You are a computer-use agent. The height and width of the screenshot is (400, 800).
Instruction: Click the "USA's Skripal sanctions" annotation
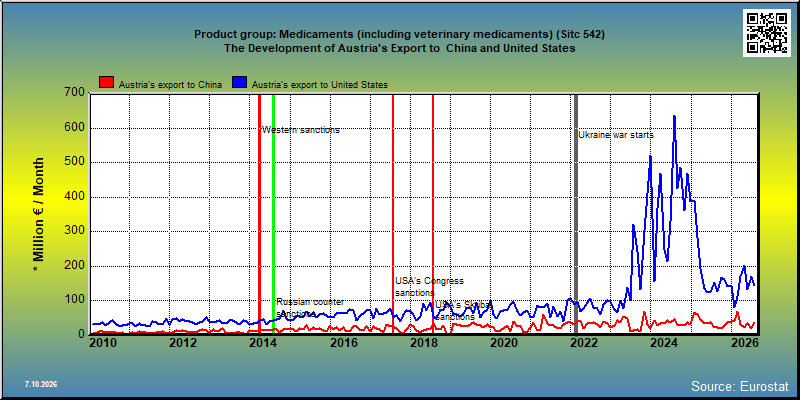coord(463,310)
